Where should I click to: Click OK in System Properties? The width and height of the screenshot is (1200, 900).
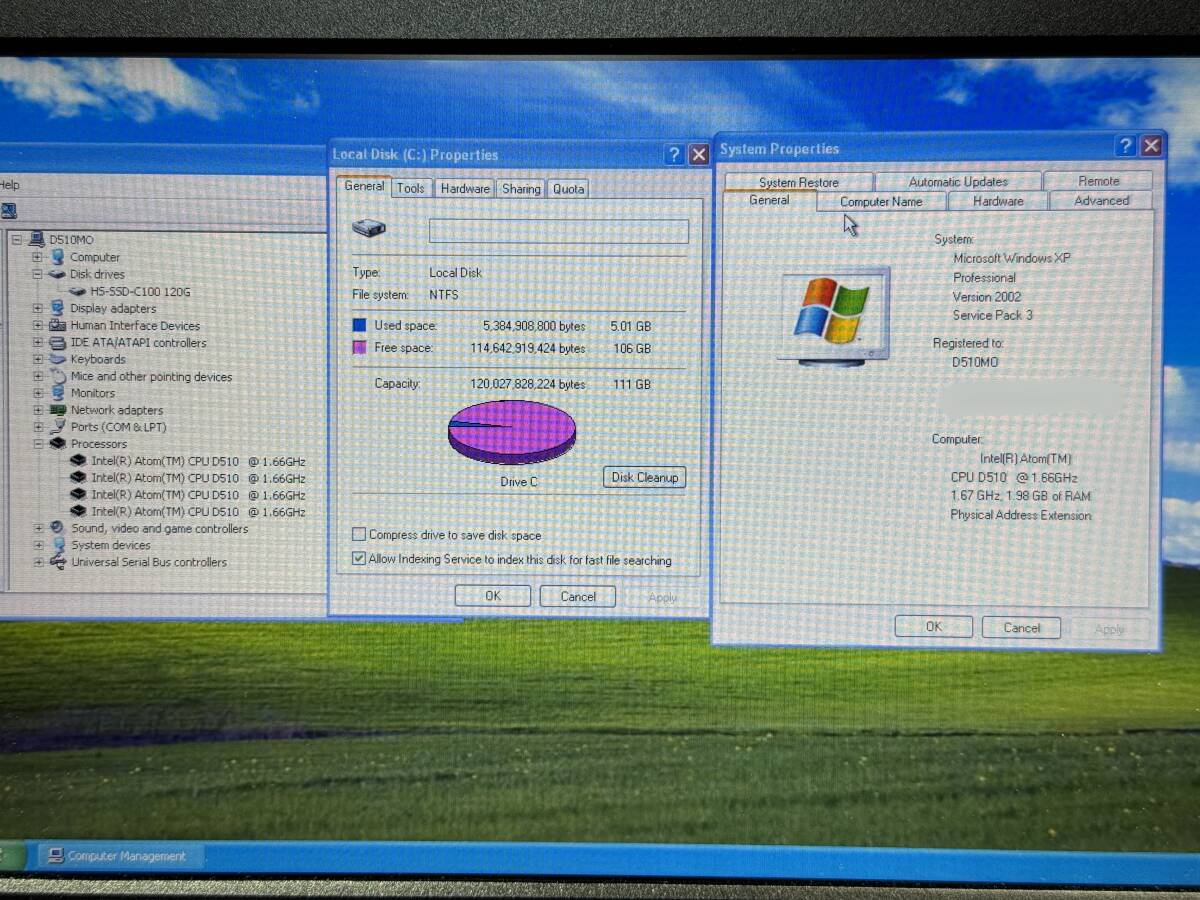pyautogui.click(x=933, y=627)
